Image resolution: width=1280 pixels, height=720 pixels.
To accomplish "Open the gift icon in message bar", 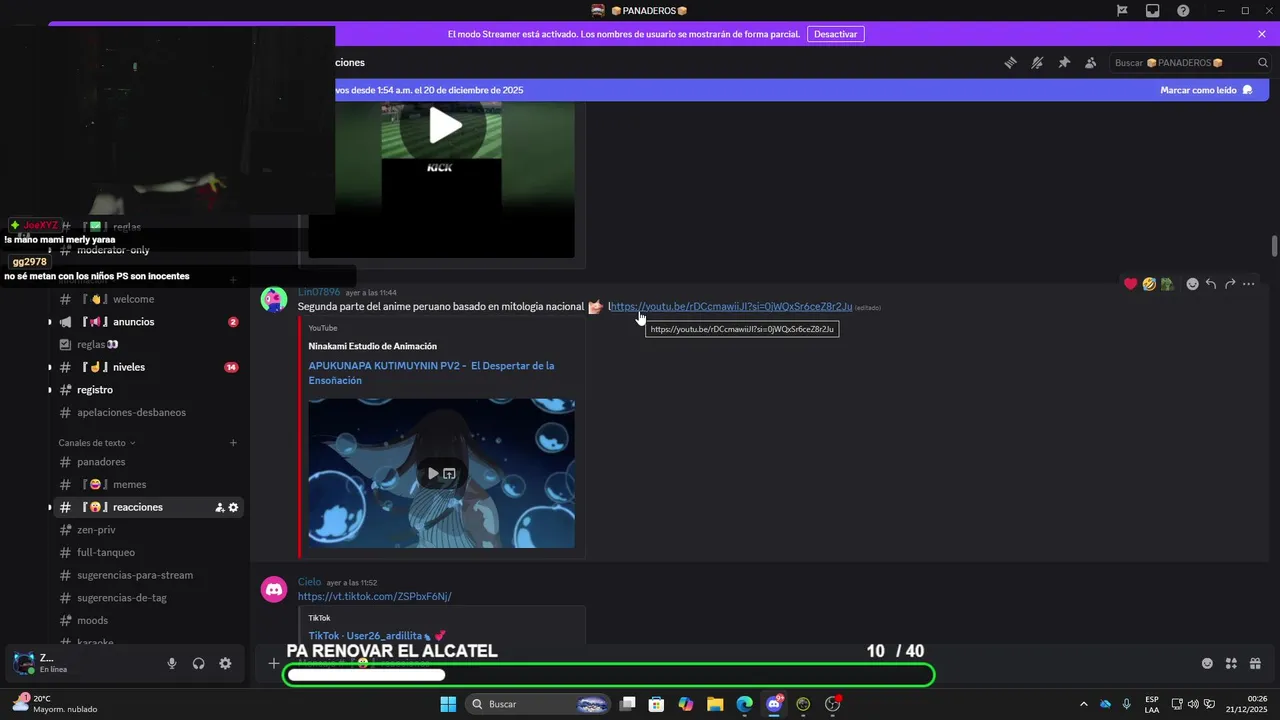I will [x=1255, y=663].
